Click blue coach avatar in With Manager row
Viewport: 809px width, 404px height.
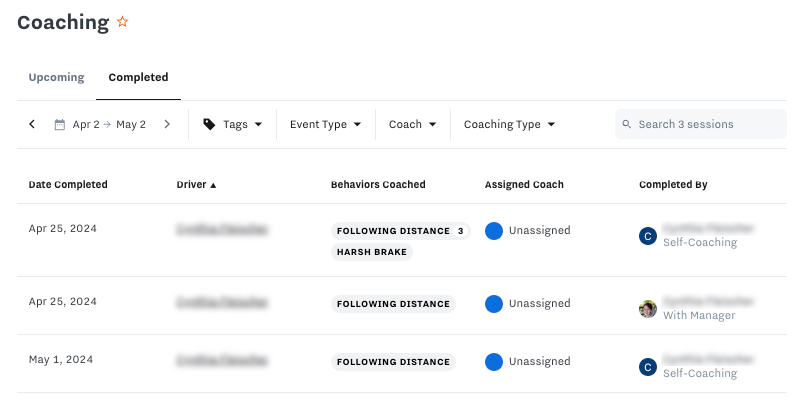494,304
